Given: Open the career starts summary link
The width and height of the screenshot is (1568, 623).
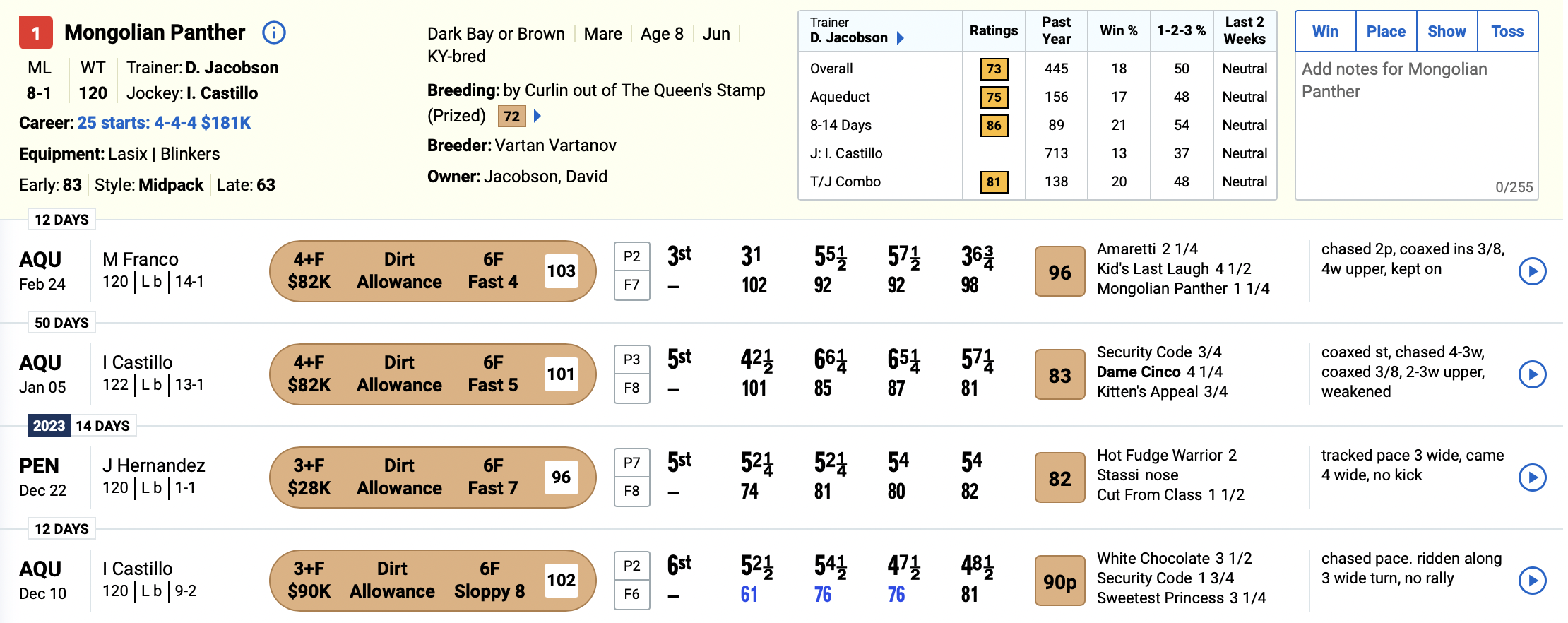Looking at the screenshot, I should [x=164, y=123].
